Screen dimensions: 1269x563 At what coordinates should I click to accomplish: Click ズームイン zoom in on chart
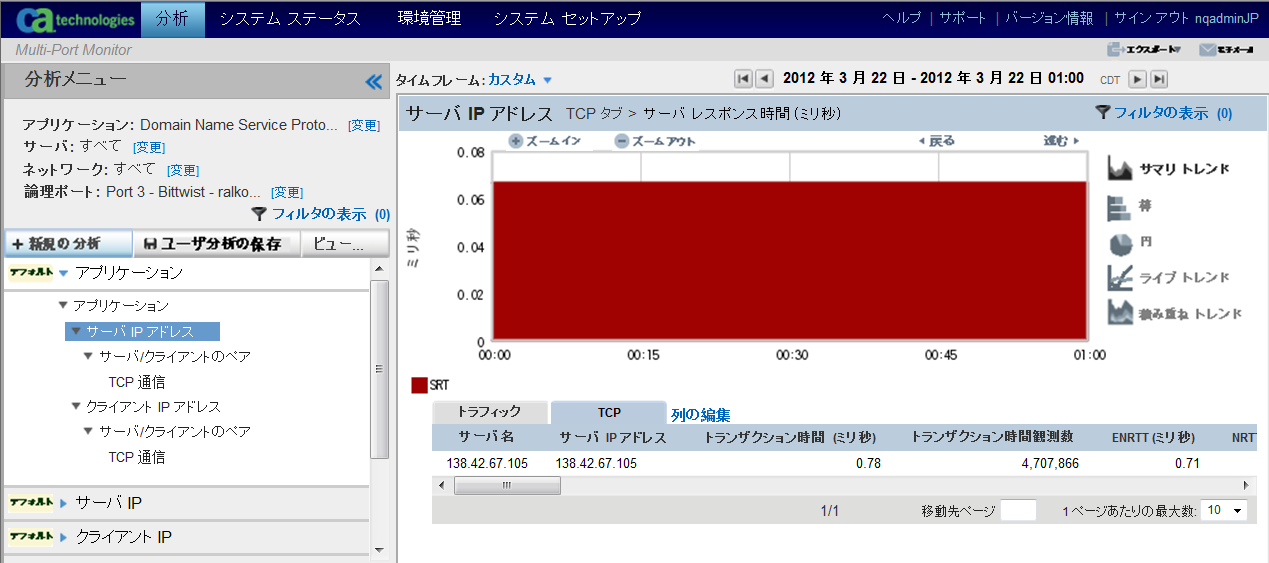point(546,141)
